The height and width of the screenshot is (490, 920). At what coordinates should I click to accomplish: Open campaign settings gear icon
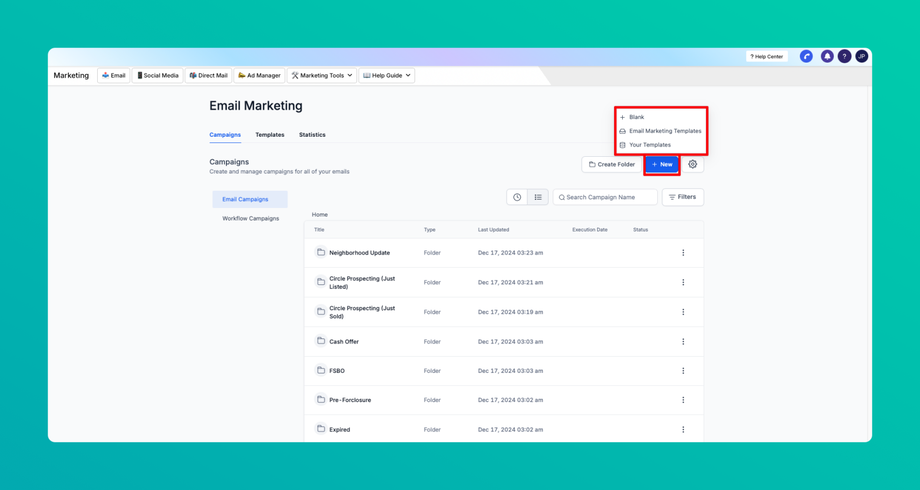[693, 165]
